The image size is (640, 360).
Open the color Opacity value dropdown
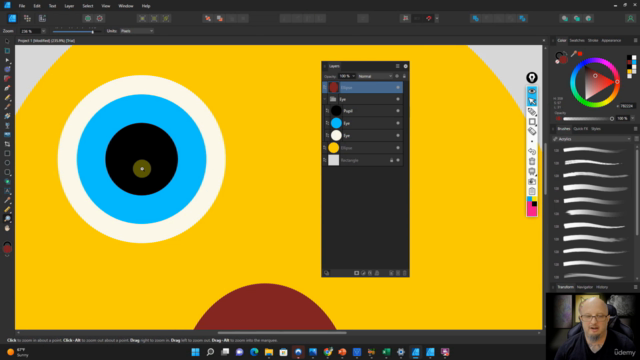coord(633,118)
